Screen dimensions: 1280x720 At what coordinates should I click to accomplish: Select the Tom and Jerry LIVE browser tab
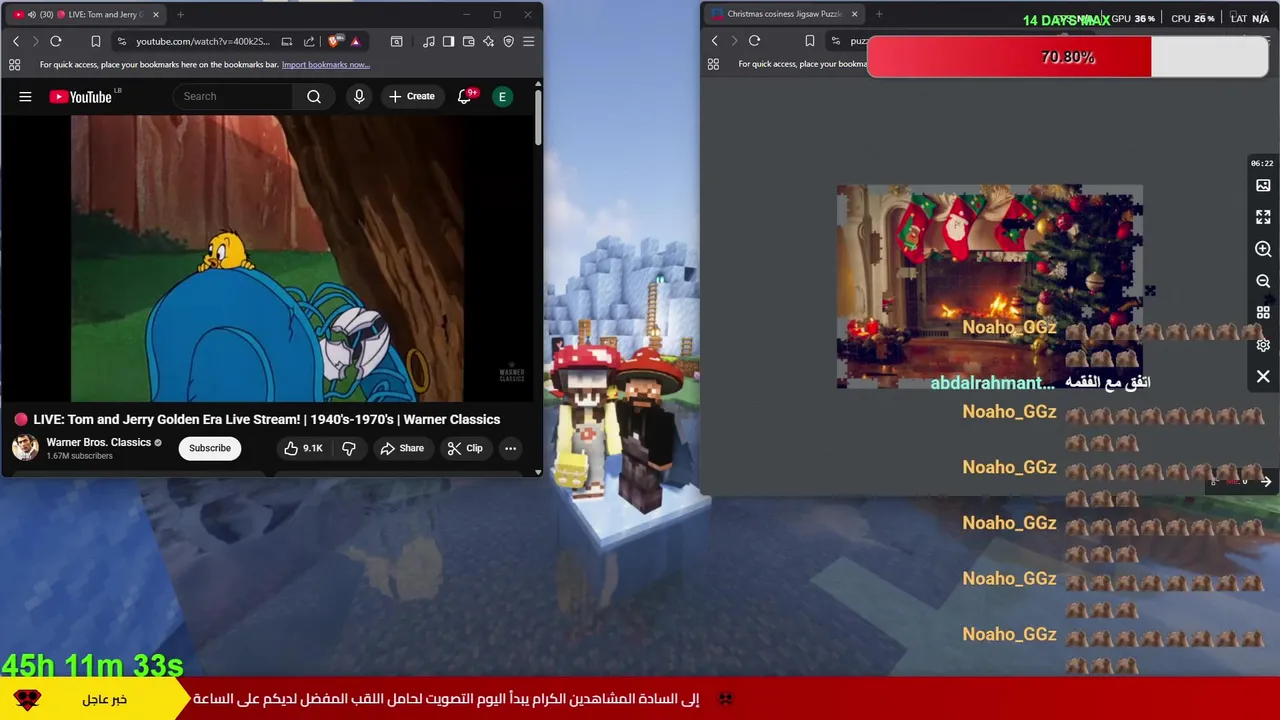[86, 15]
